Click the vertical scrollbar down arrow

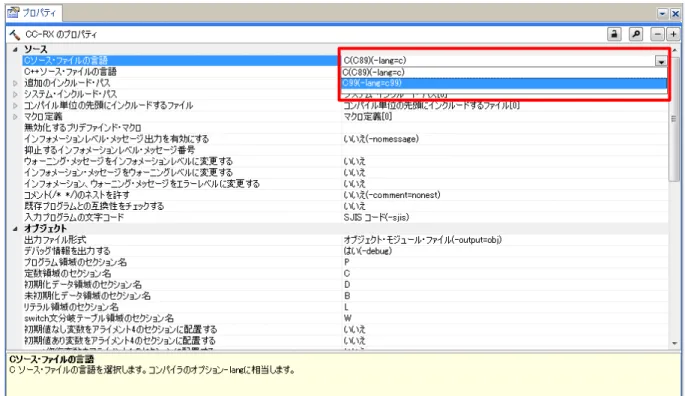(675, 344)
